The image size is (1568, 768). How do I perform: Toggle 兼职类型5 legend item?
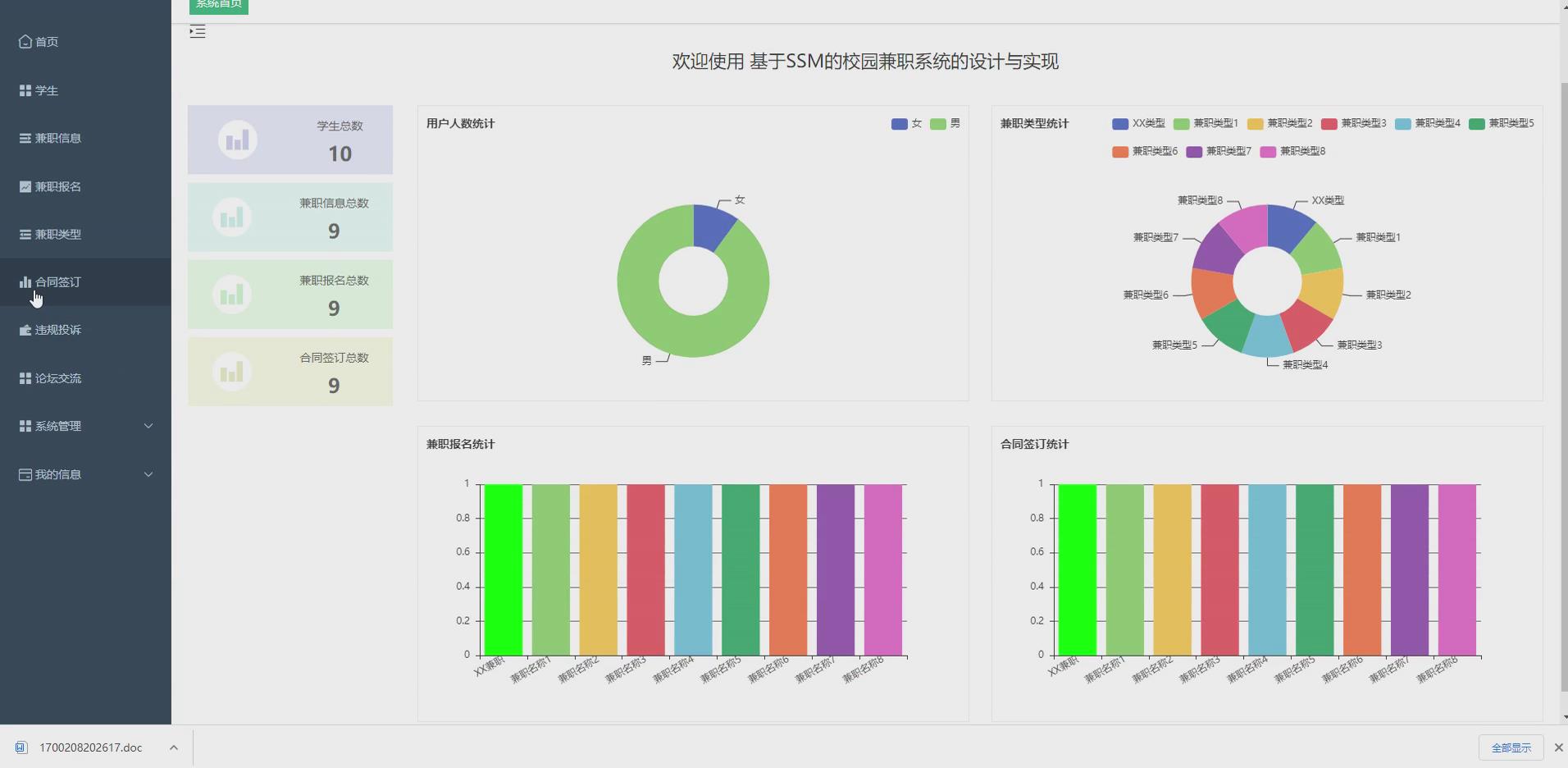(1501, 124)
